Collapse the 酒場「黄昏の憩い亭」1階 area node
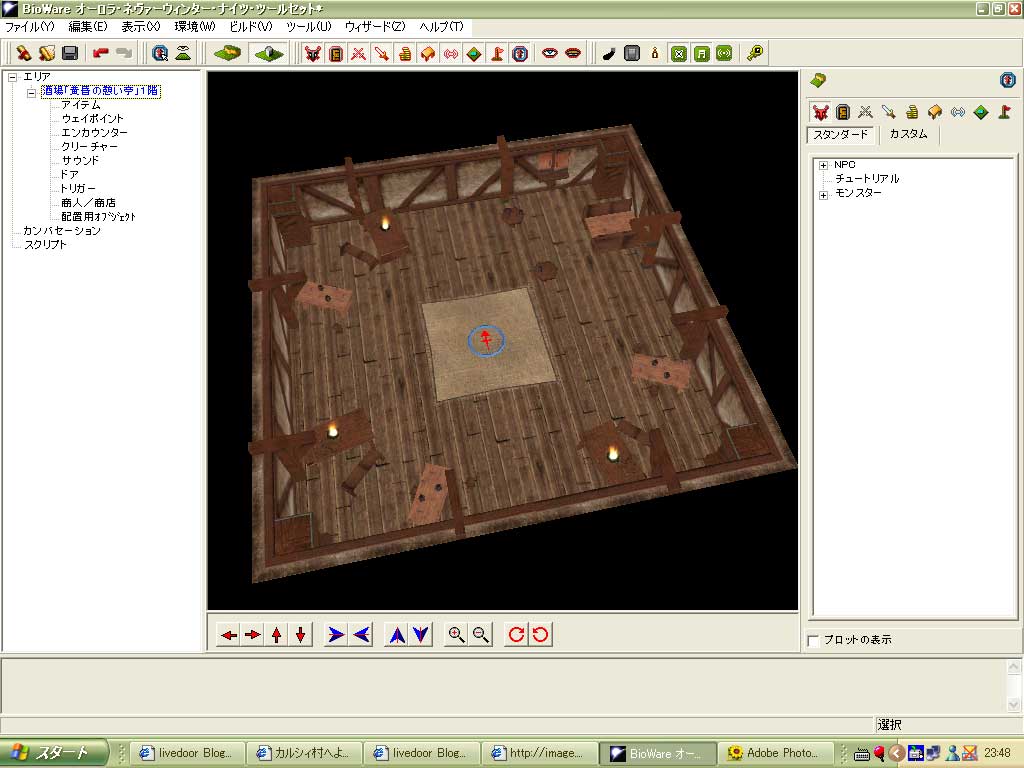Image resolution: width=1024 pixels, height=768 pixels. pos(31,93)
